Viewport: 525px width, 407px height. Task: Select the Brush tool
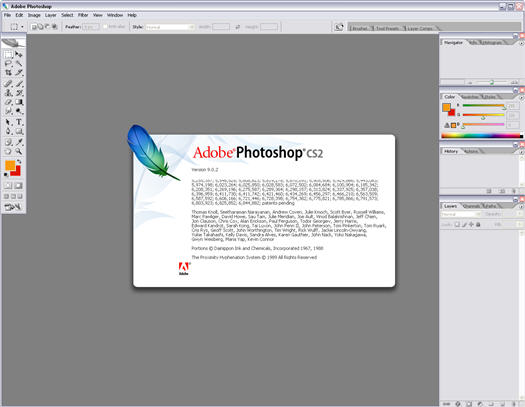click(19, 84)
